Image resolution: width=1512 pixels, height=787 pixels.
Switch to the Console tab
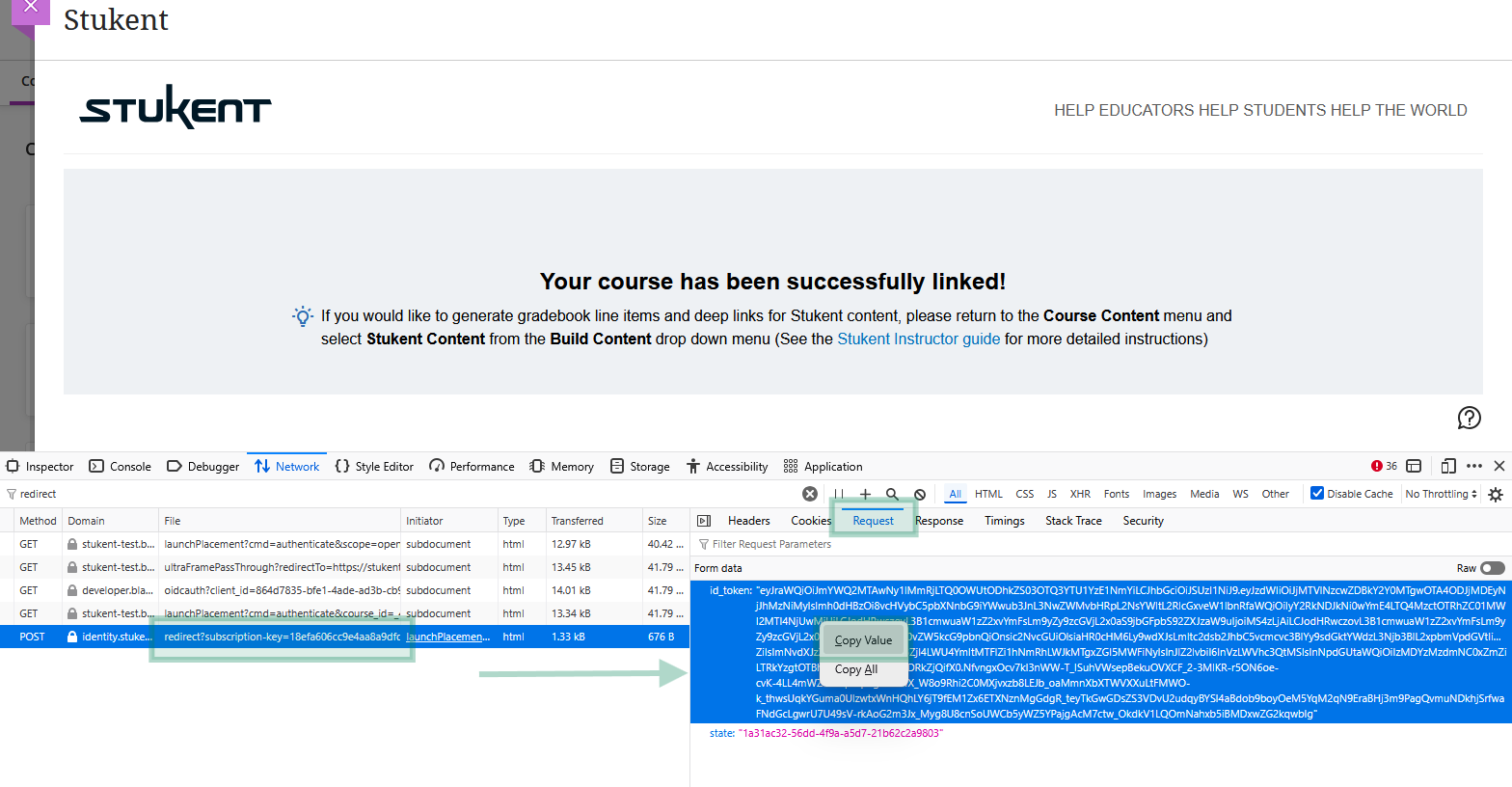121,467
